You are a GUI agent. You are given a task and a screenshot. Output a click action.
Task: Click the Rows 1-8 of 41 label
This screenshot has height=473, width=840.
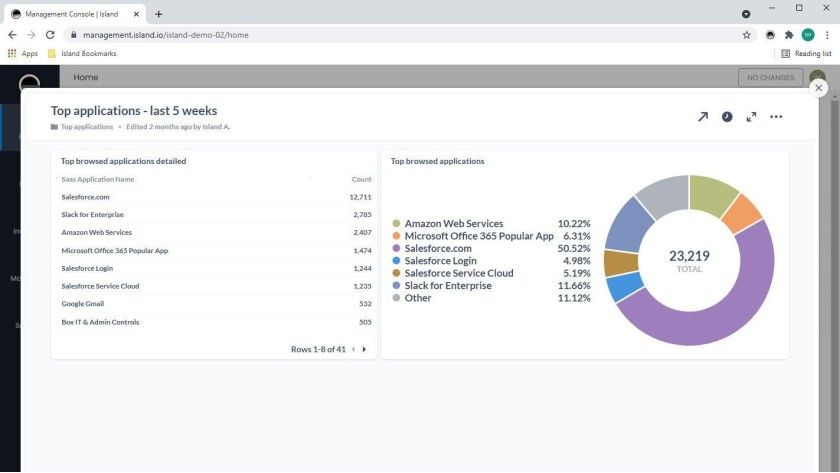click(318, 349)
